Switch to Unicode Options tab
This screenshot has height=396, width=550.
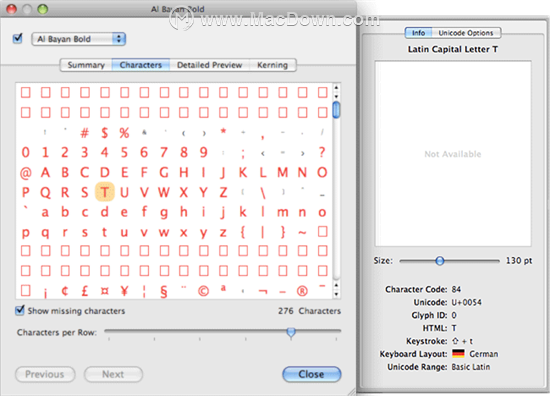466,33
